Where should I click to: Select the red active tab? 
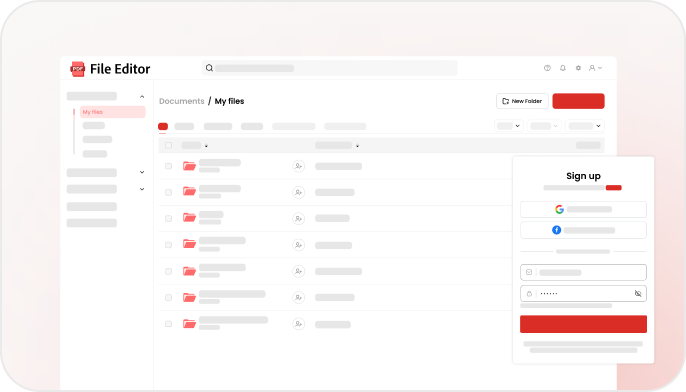[x=163, y=126]
